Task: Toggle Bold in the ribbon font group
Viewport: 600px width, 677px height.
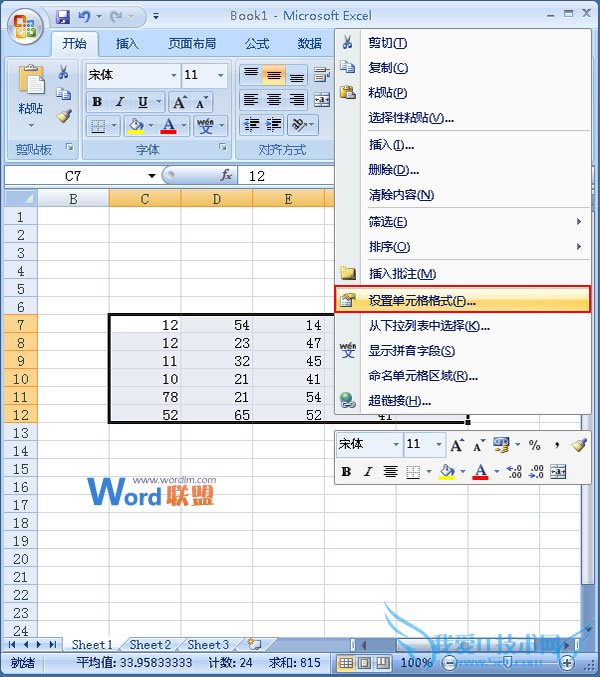Action: click(98, 102)
